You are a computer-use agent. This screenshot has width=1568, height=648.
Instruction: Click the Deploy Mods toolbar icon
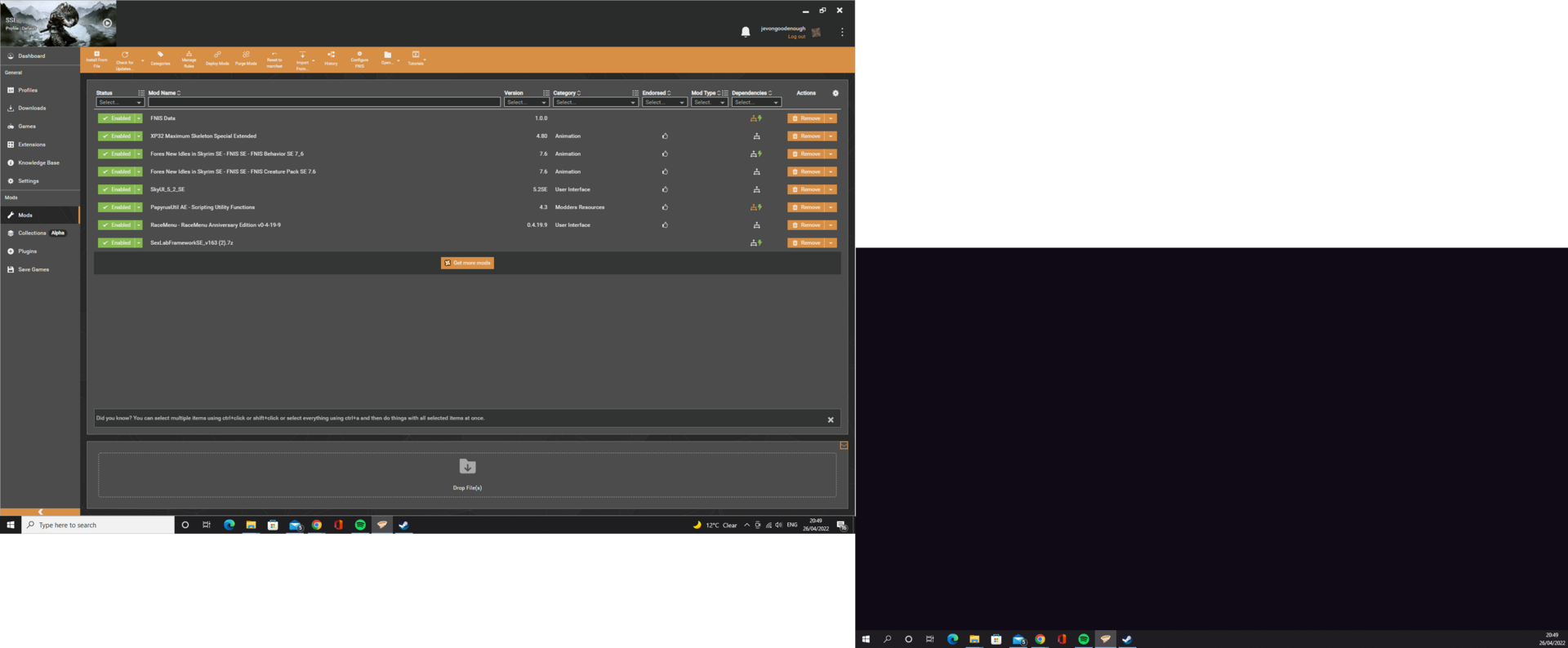[217, 58]
